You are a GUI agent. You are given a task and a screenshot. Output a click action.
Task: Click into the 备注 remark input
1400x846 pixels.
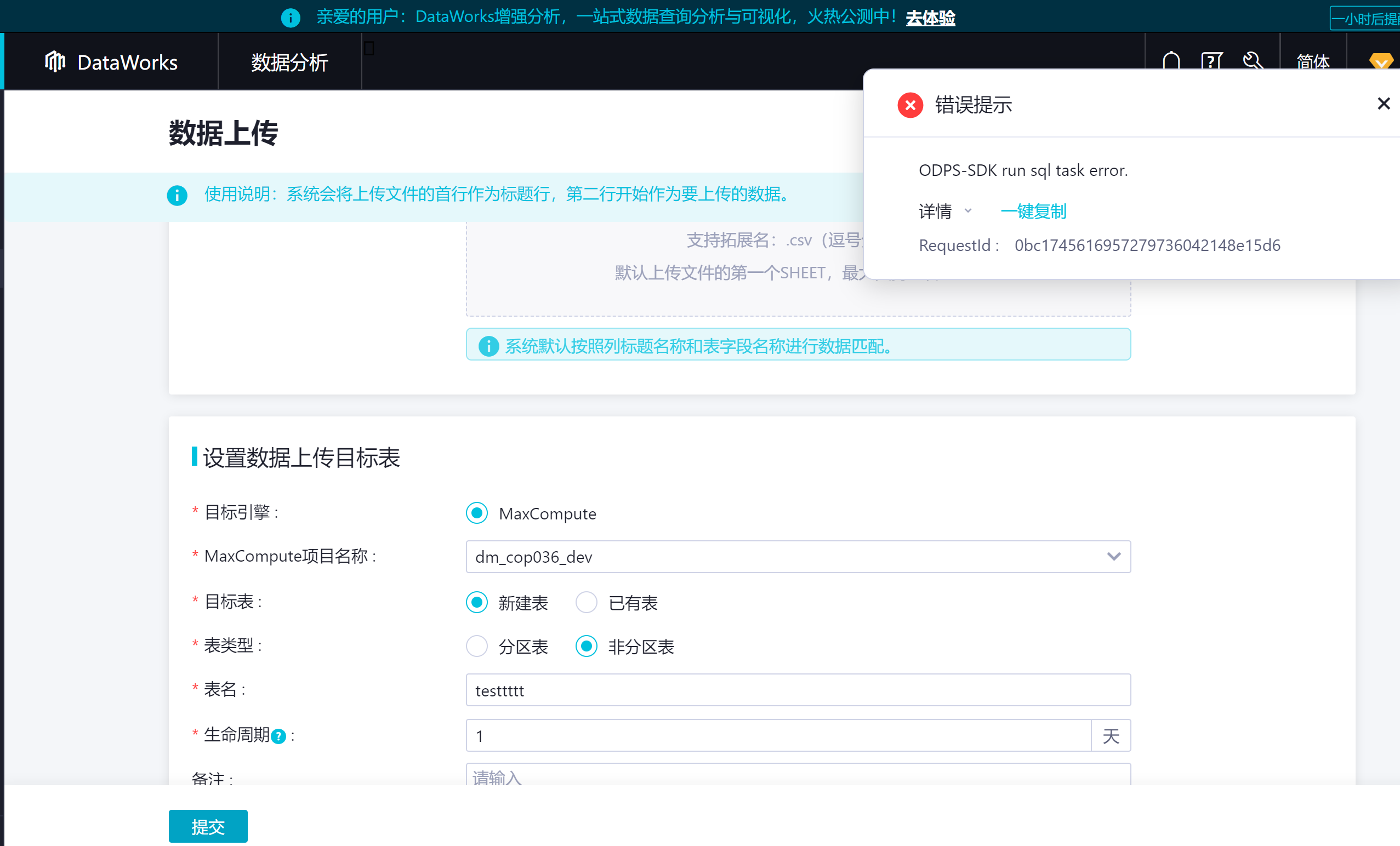[x=798, y=775]
